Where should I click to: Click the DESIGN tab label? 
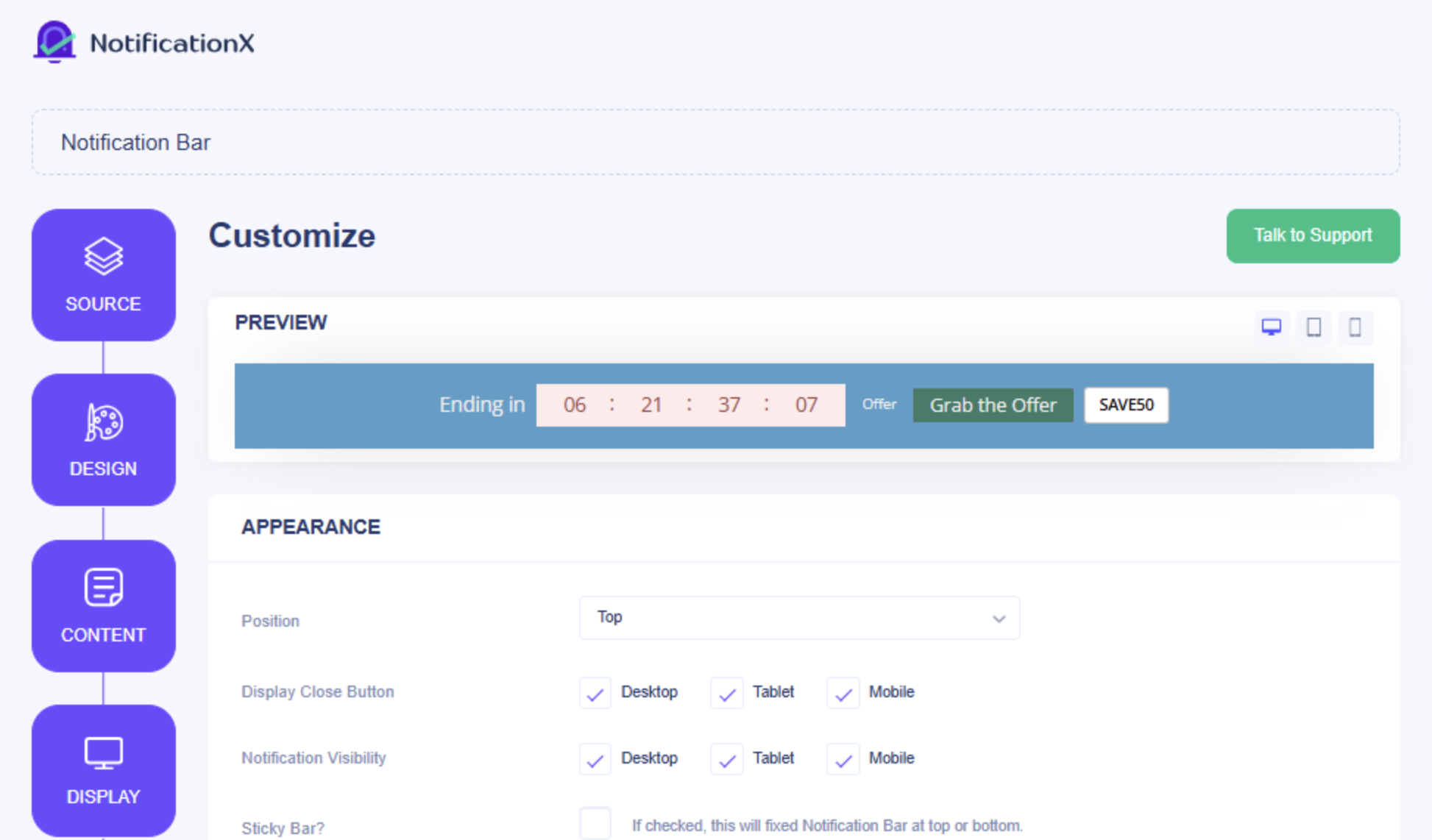pos(103,469)
